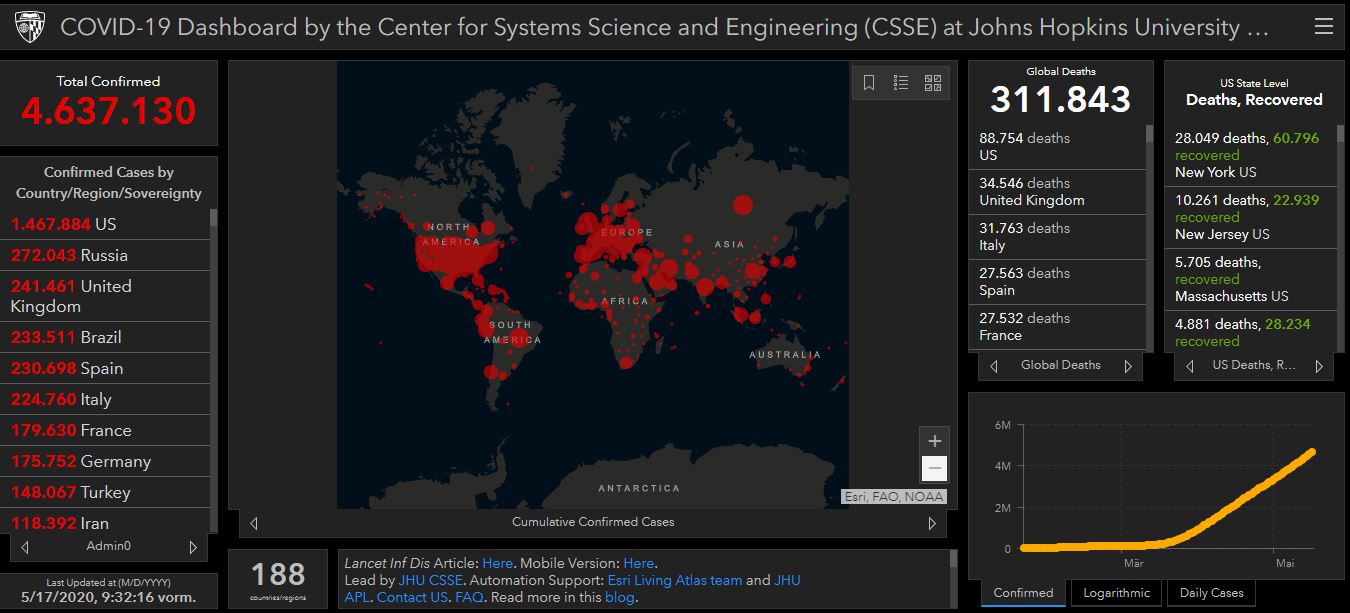Show previous map before Cumulative Confirmed Cases
The image size is (1350, 613).
tap(254, 523)
